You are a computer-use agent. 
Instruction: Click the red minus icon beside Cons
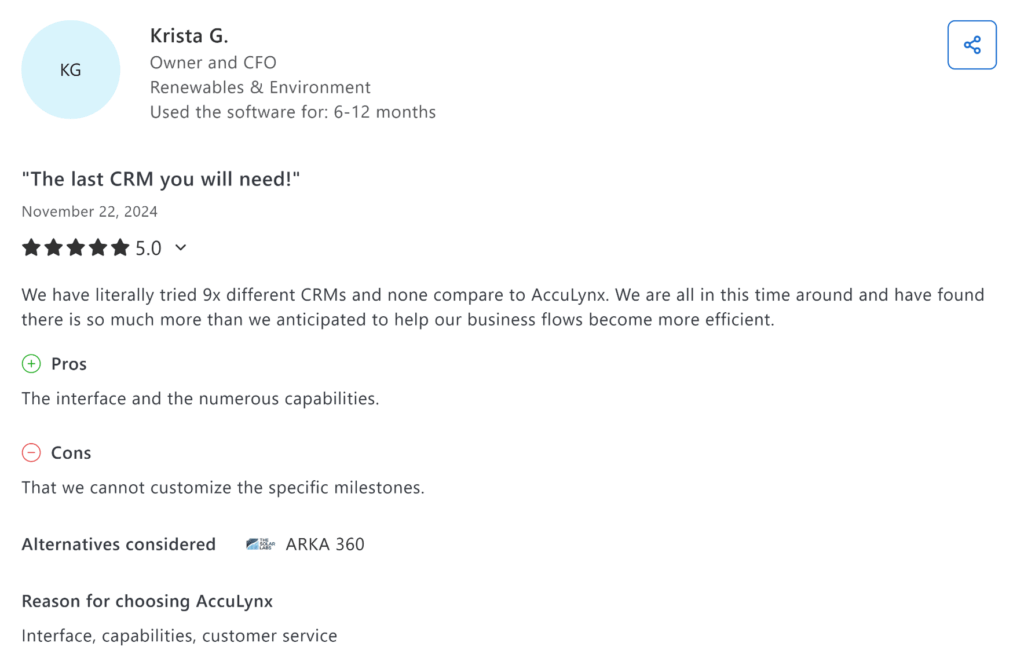(x=30, y=452)
